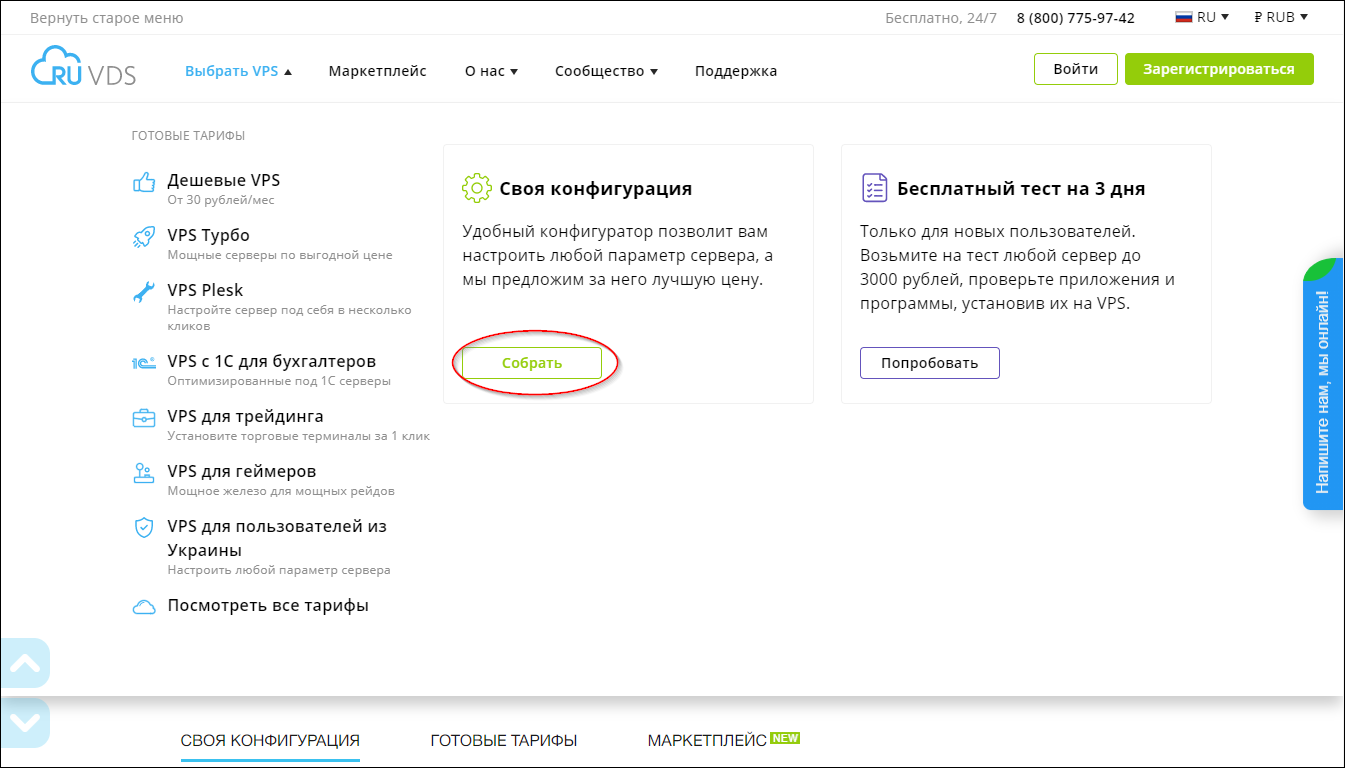
Task: Open the Напишите нам, мы онлайн chat tab
Action: (x=1323, y=384)
